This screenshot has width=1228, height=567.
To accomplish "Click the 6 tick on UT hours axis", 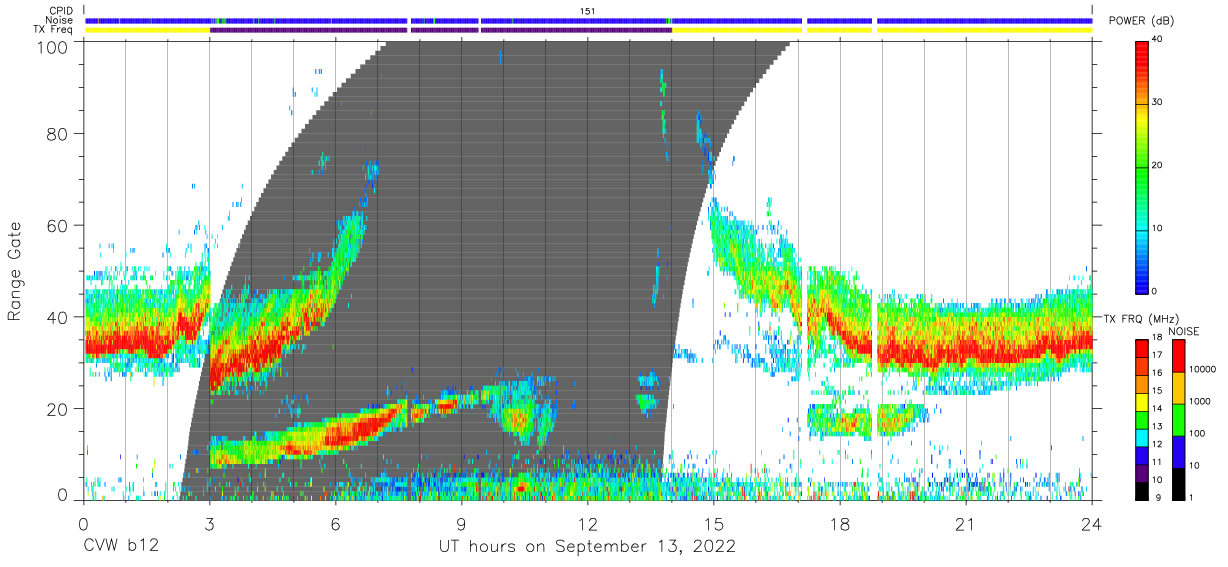I will pyautogui.click(x=335, y=522).
